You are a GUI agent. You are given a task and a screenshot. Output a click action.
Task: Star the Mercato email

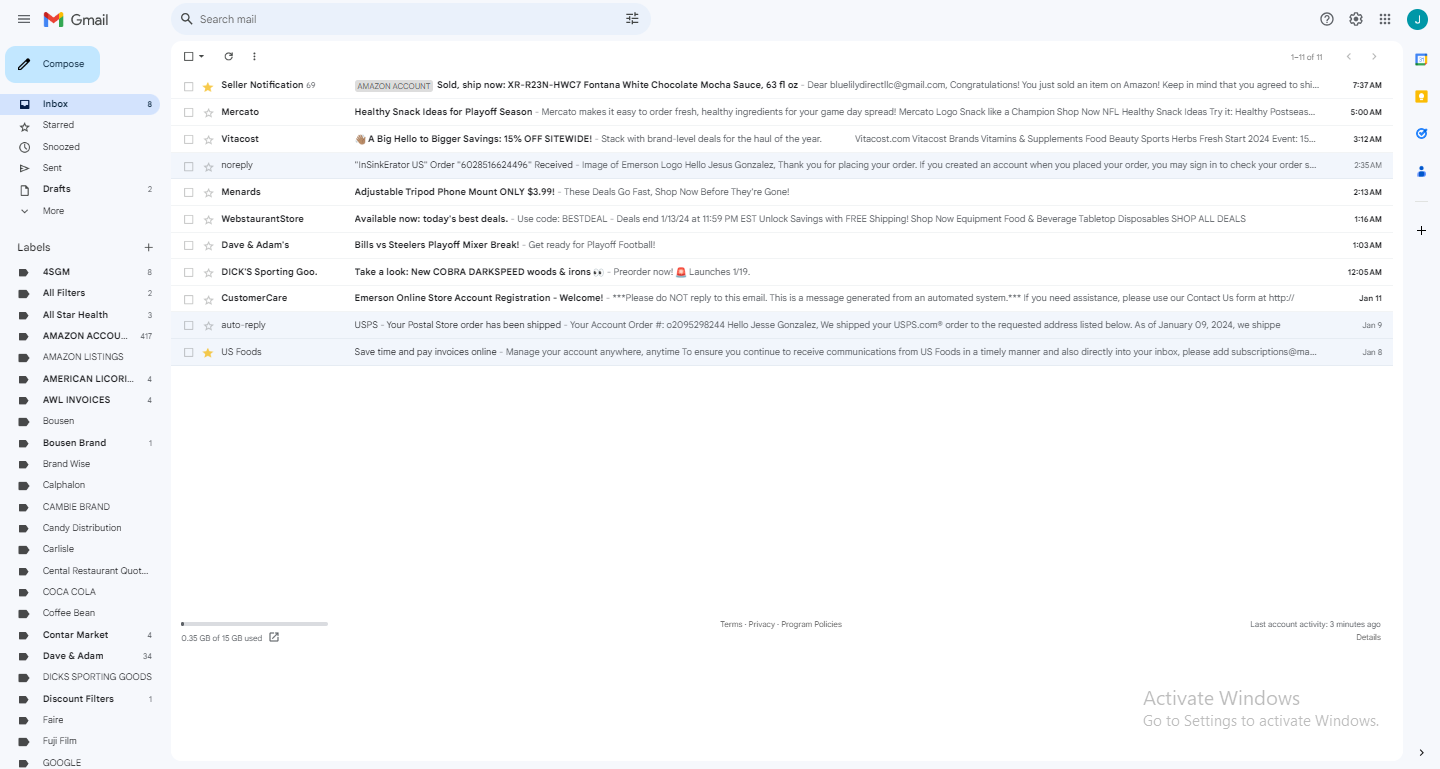click(208, 112)
